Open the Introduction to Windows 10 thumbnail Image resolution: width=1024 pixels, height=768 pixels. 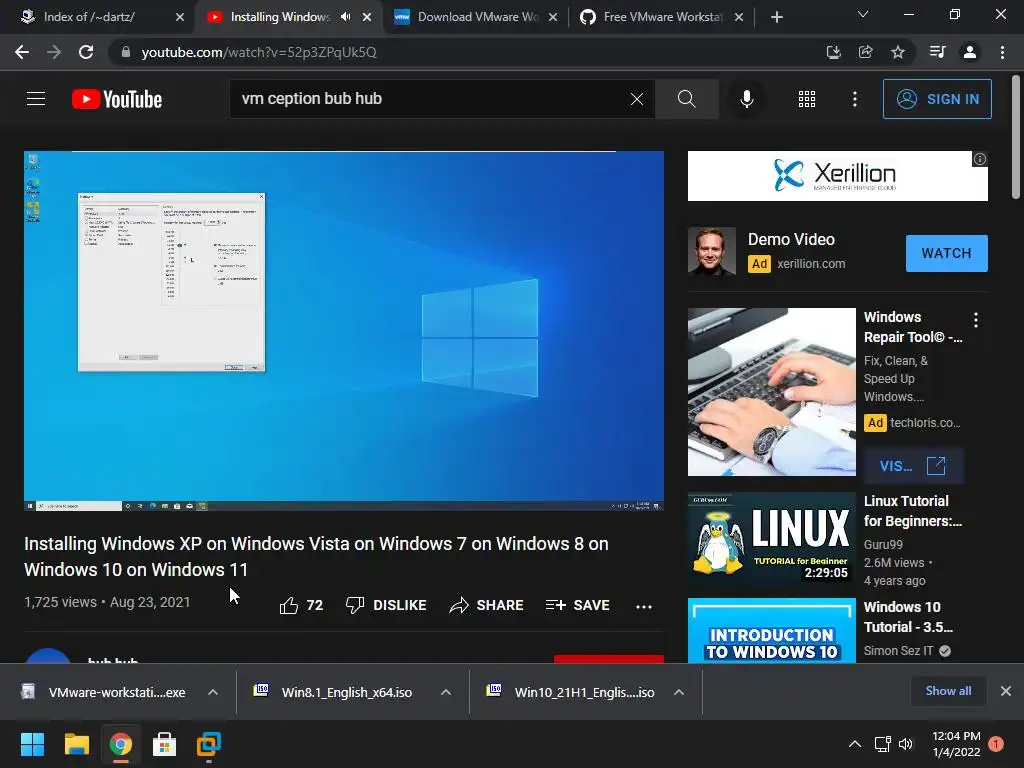pos(772,631)
